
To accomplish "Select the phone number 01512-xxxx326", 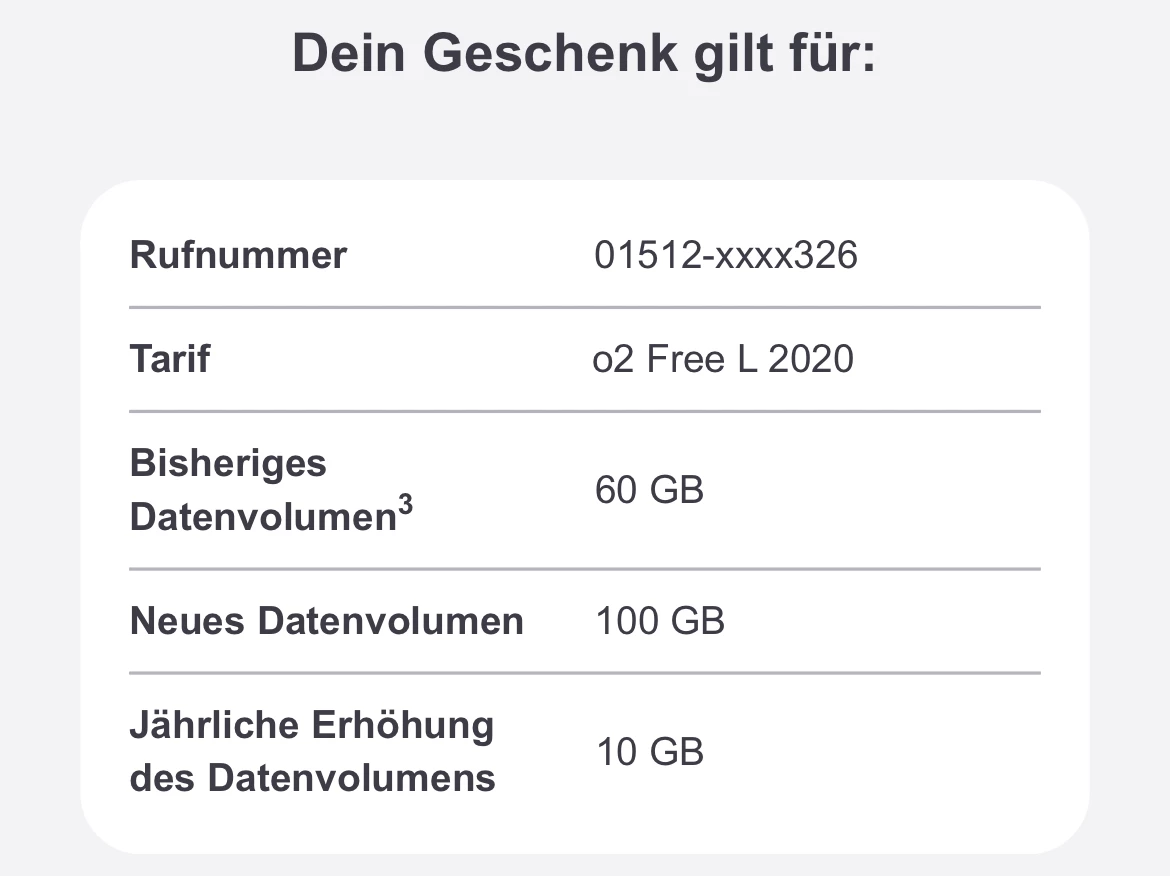I will pyautogui.click(x=725, y=255).
